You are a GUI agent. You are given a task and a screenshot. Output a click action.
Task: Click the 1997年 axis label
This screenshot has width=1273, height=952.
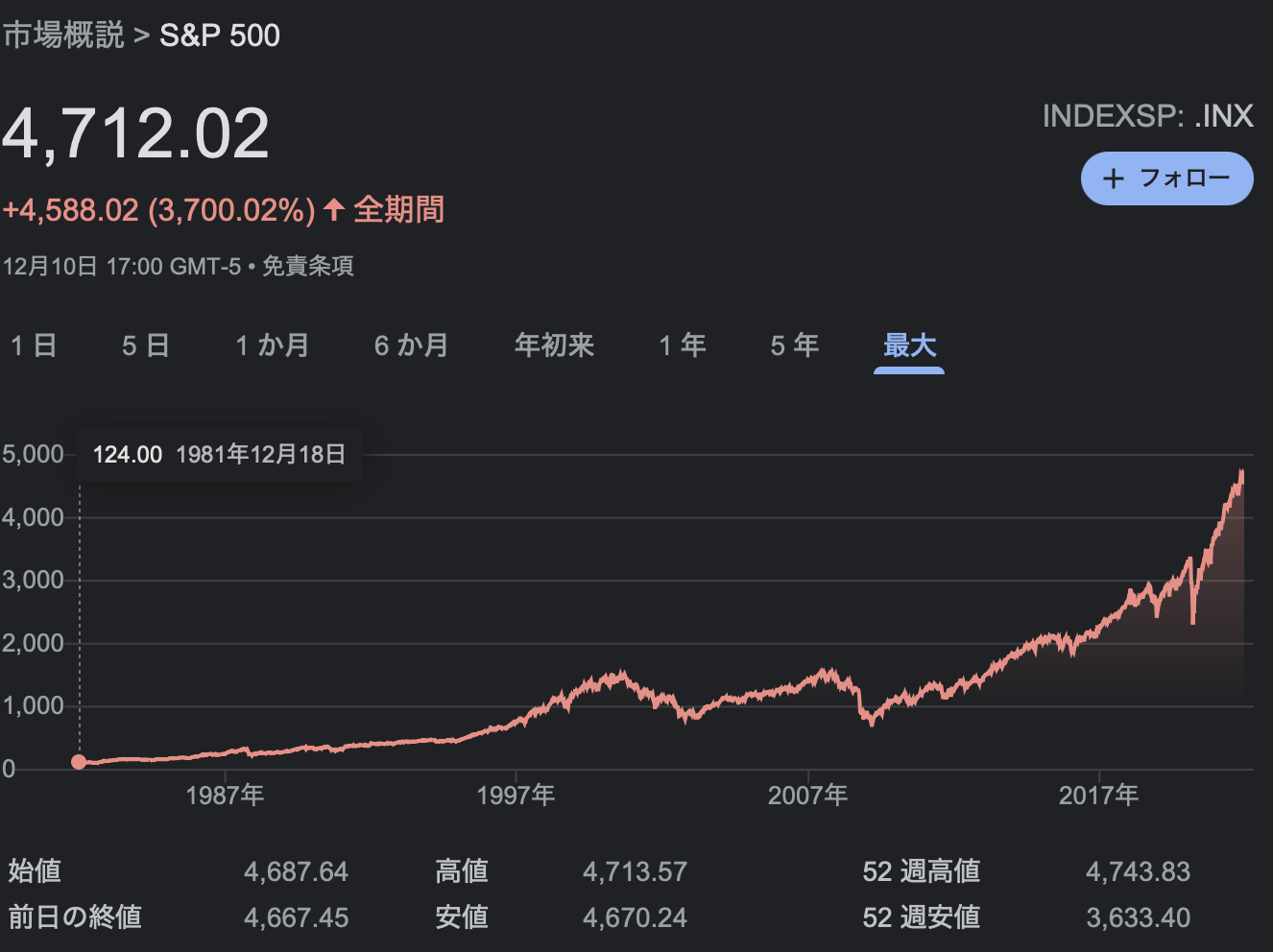pyautogui.click(x=516, y=795)
